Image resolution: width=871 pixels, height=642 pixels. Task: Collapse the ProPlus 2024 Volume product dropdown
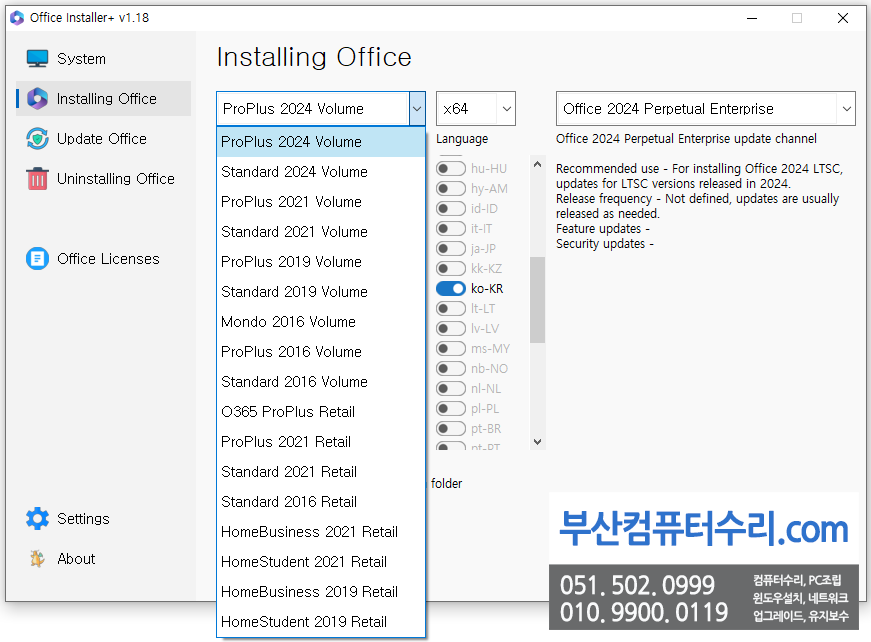tap(417, 109)
